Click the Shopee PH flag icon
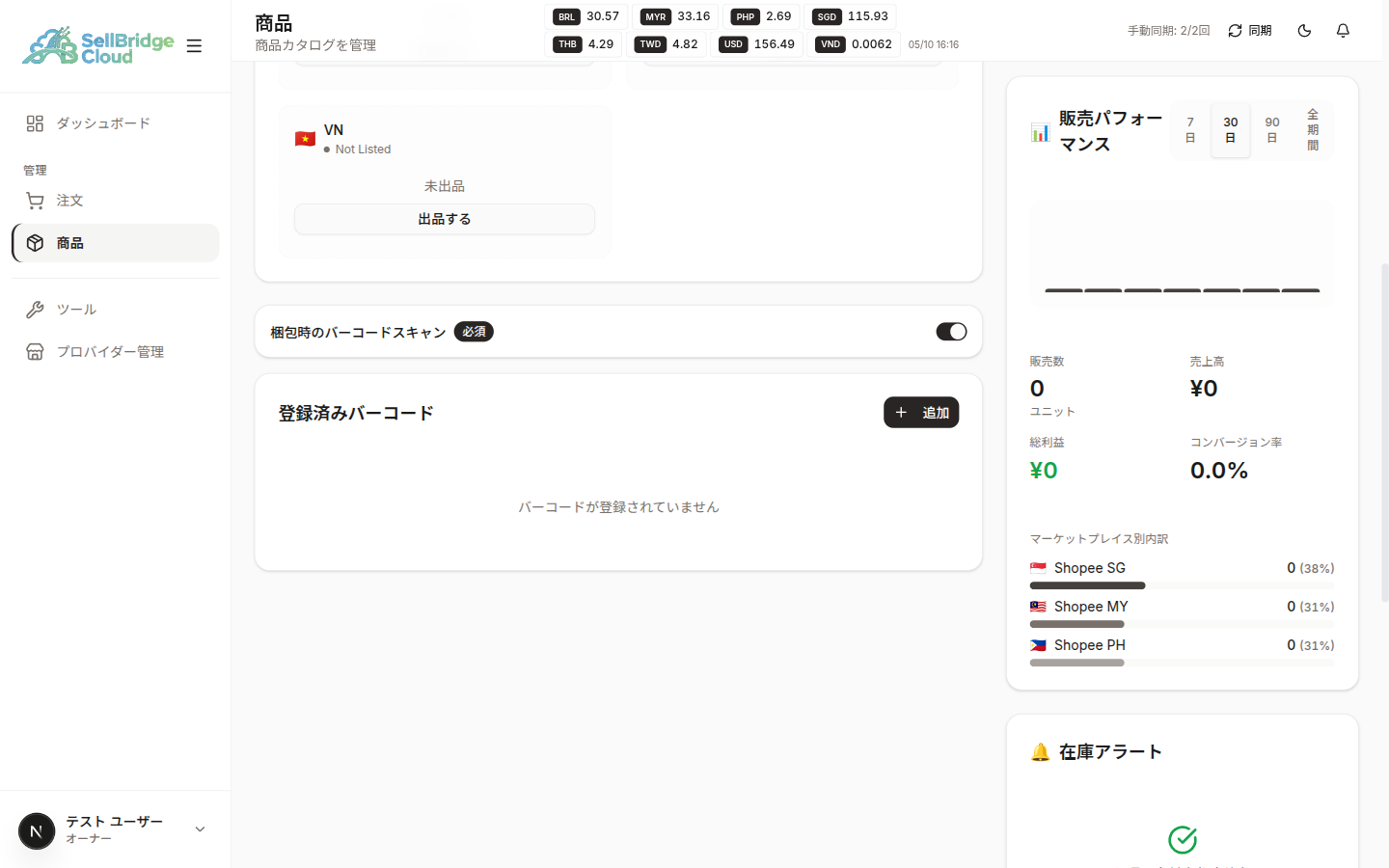1389x868 pixels. click(1038, 645)
